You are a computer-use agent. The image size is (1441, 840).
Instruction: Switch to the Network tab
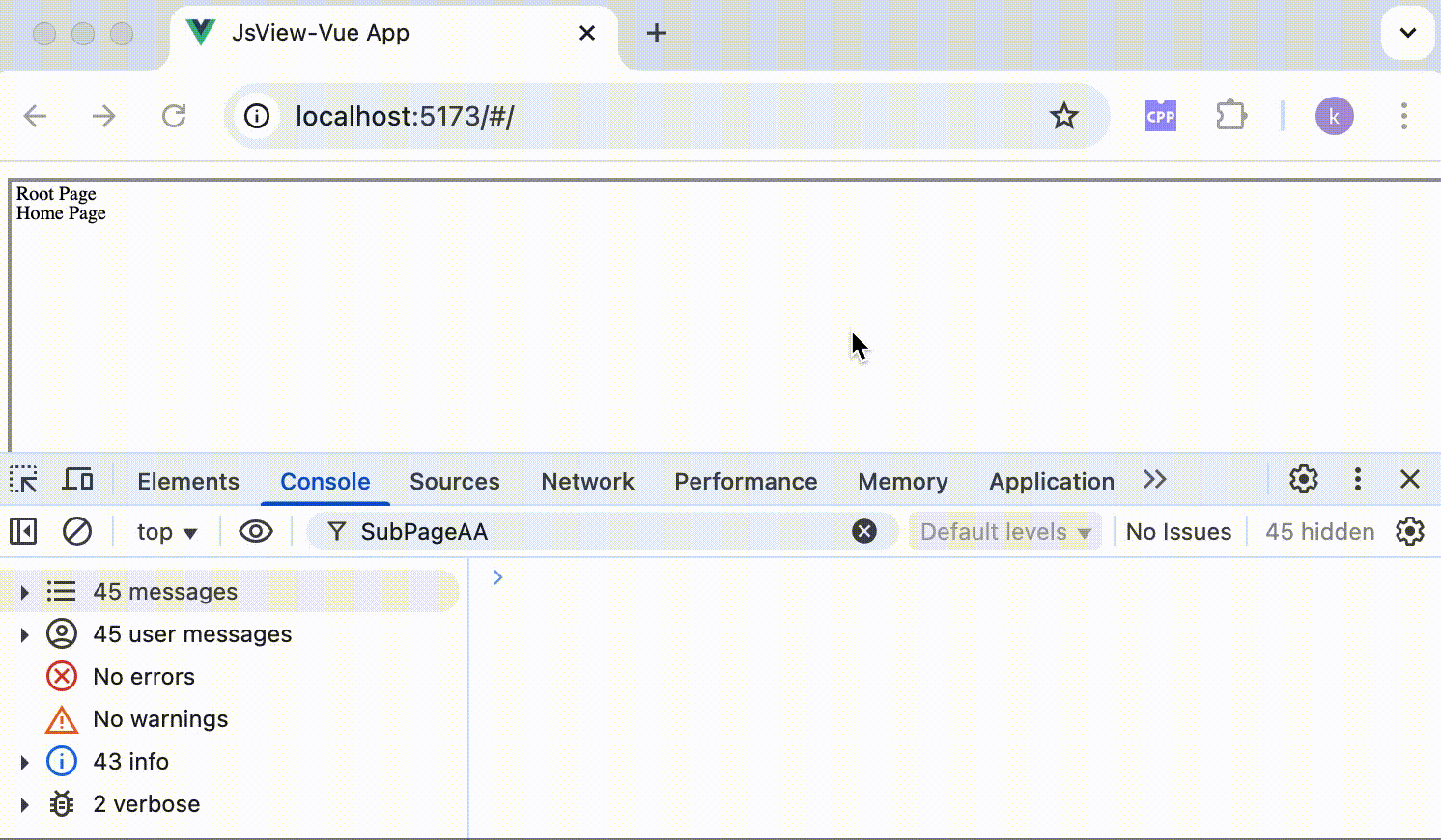(587, 481)
